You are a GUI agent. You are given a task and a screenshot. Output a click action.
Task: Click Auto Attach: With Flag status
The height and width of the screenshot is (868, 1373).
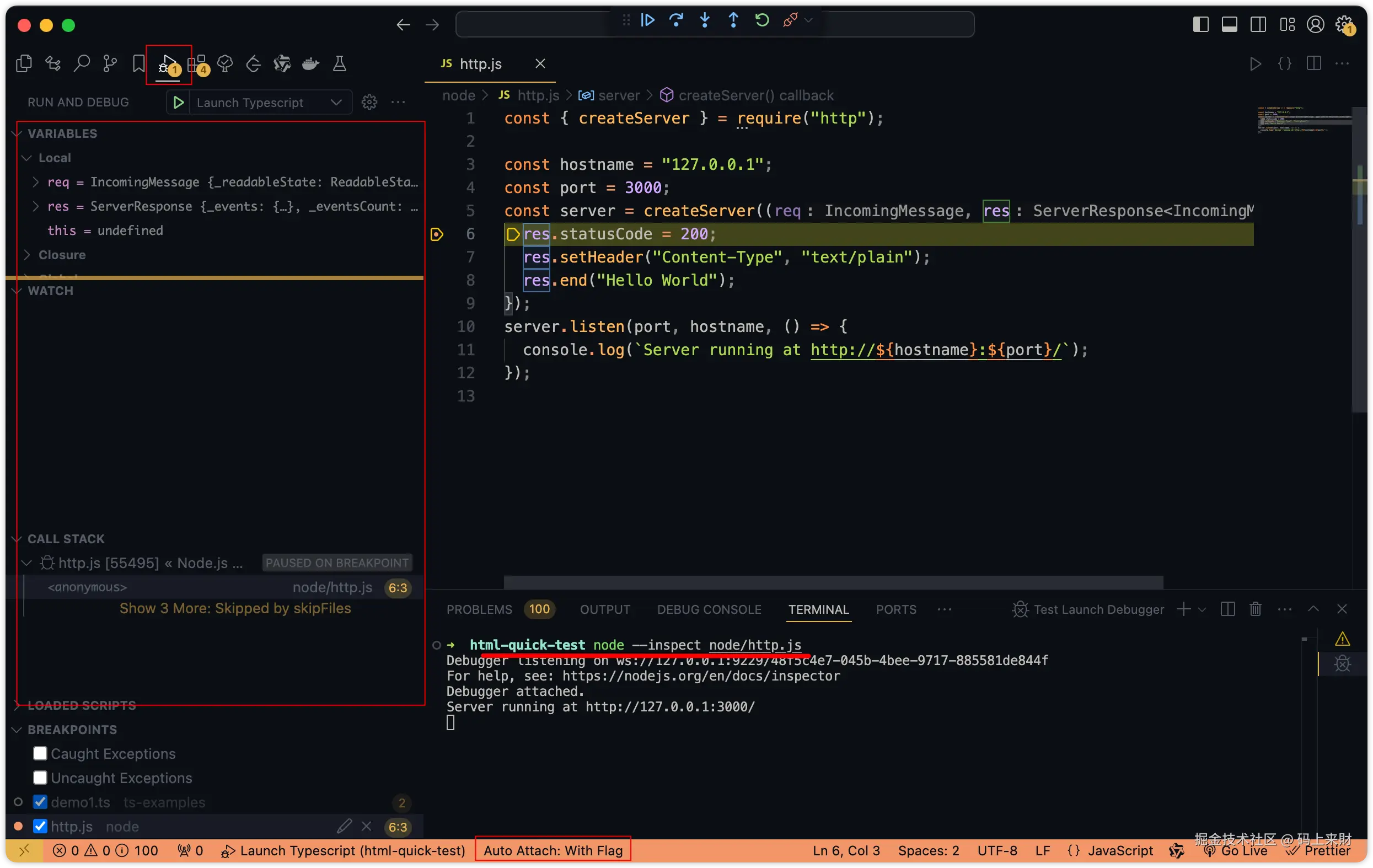[x=553, y=850]
